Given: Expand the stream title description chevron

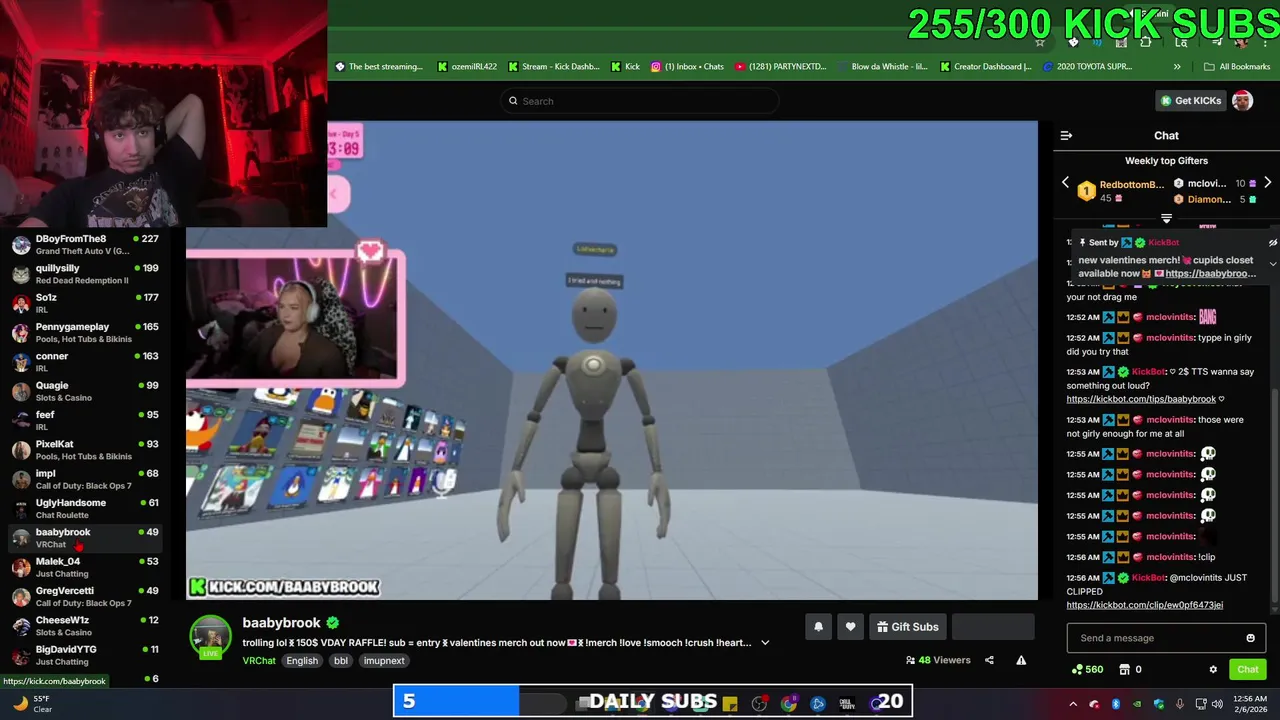Looking at the screenshot, I should pyautogui.click(x=765, y=643).
